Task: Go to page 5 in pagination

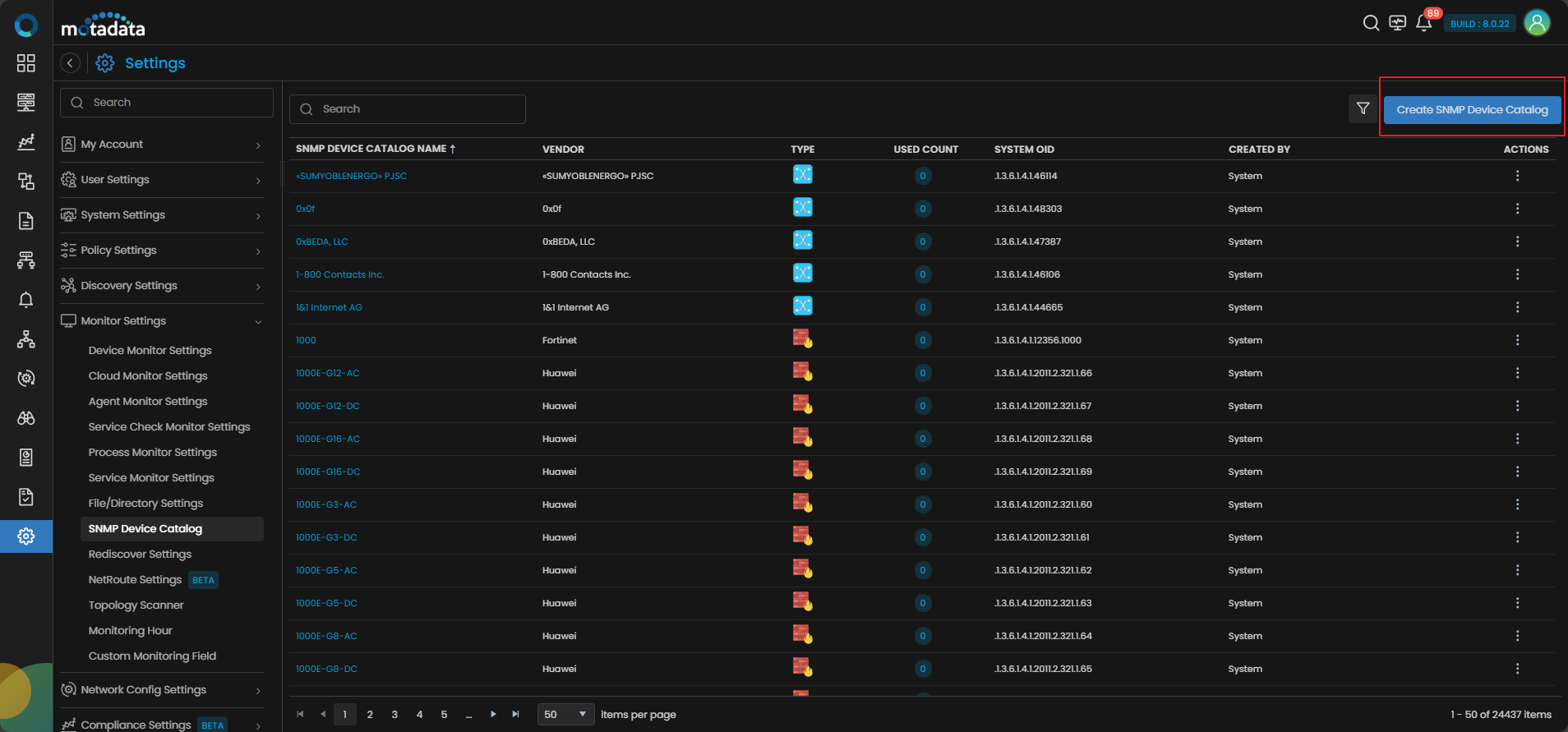Action: (444, 714)
